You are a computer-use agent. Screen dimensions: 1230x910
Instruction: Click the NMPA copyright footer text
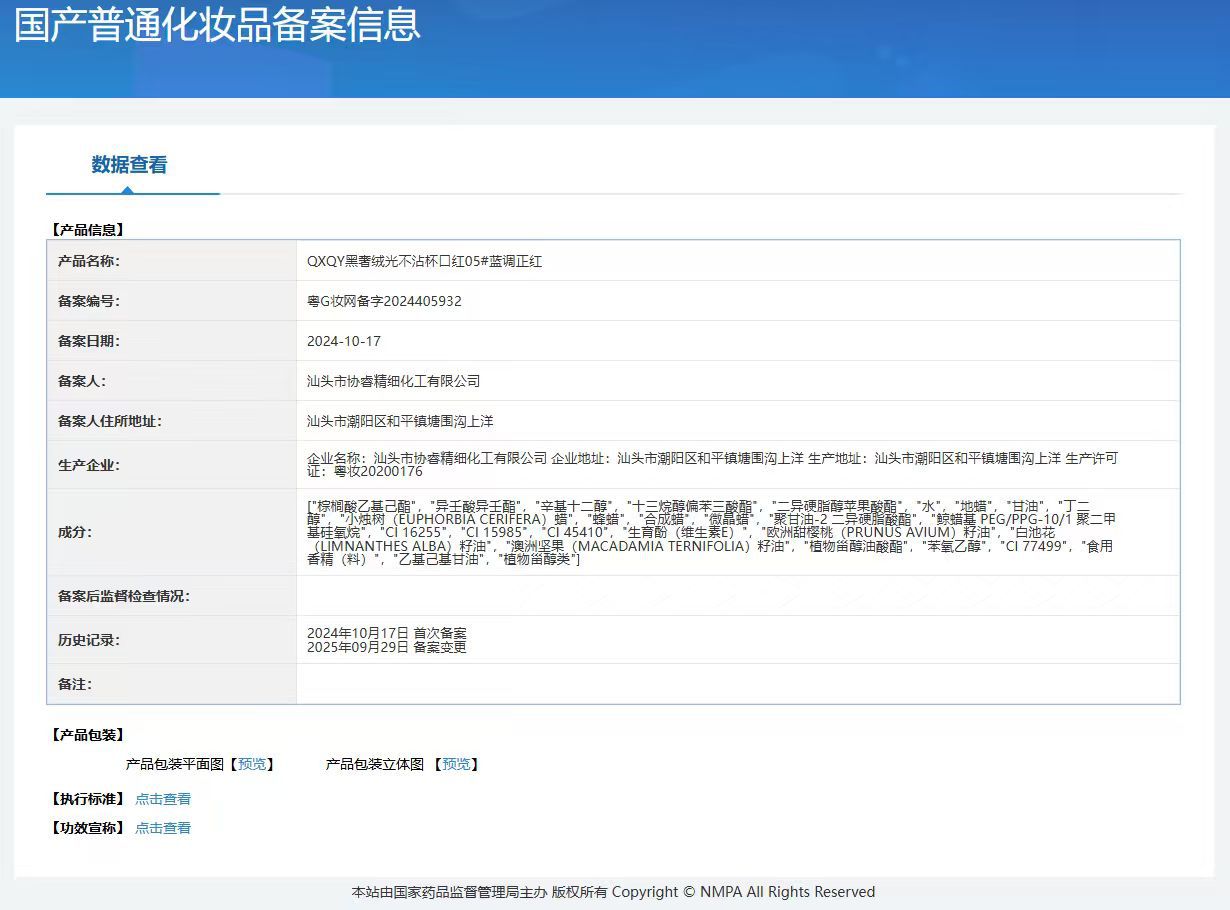(x=613, y=892)
